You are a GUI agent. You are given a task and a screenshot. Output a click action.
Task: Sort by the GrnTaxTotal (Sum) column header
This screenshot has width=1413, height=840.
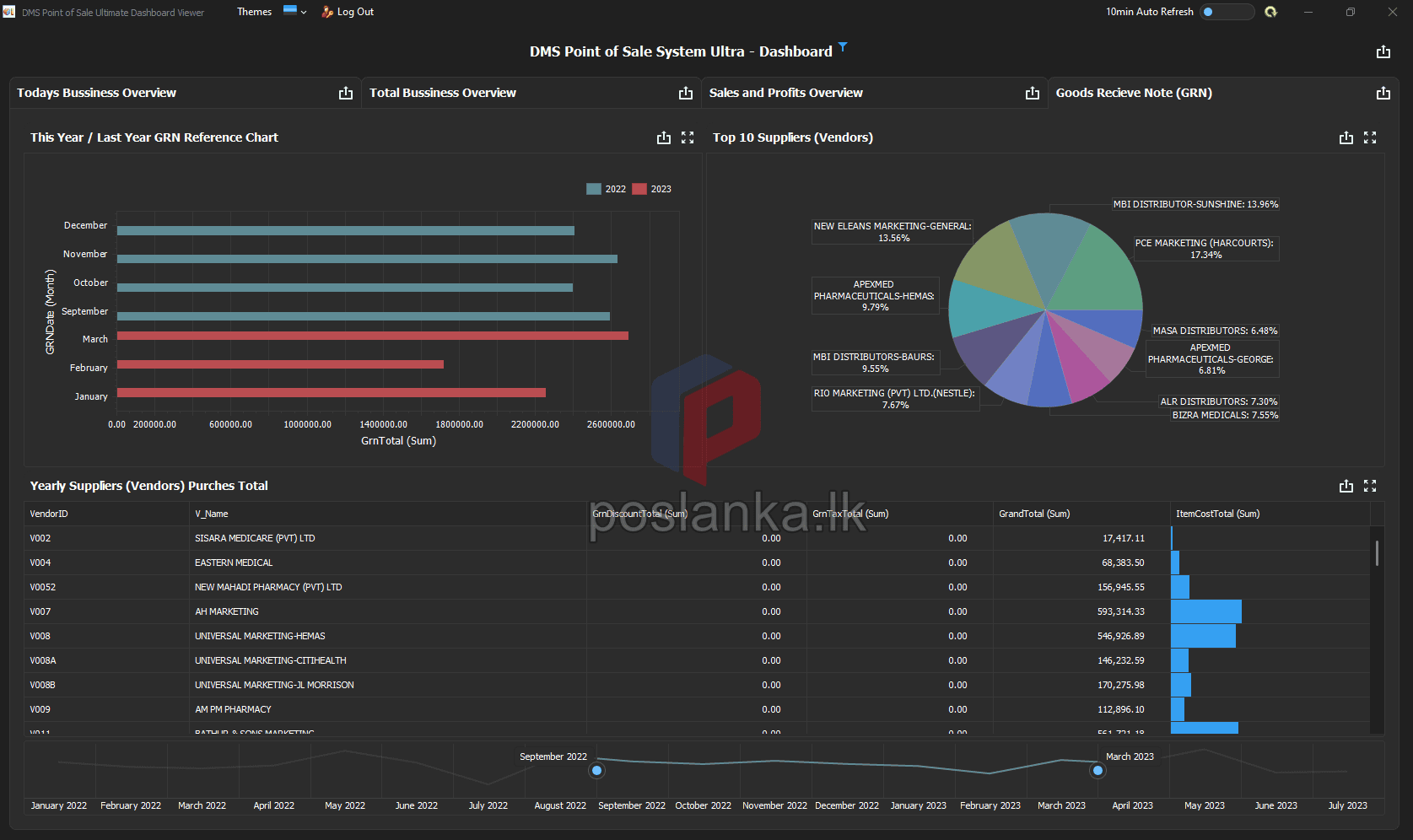tap(900, 514)
